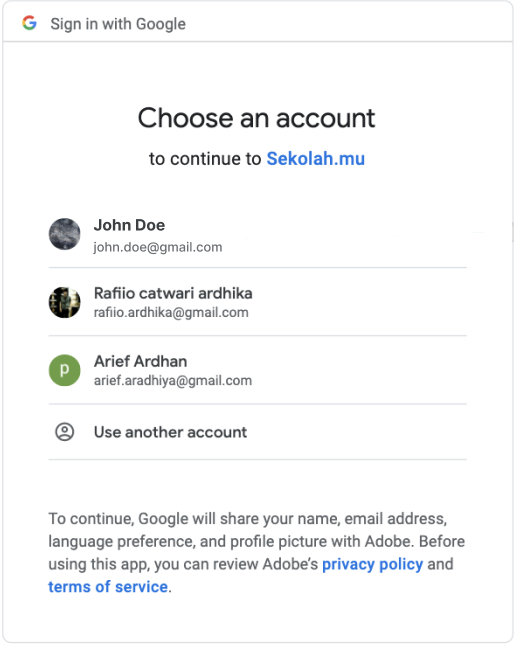This screenshot has width=518, height=646.
Task: Click the Choose an account heading
Action: pos(256,118)
